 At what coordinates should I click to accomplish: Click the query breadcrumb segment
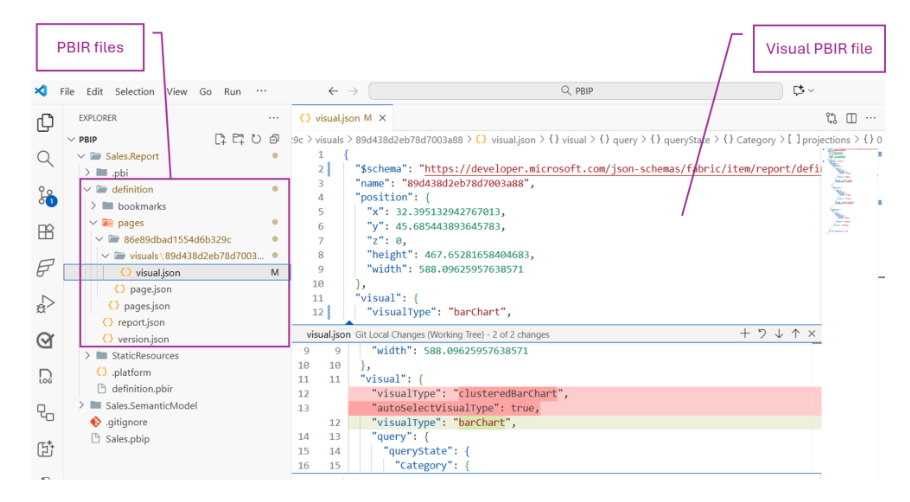coord(625,140)
